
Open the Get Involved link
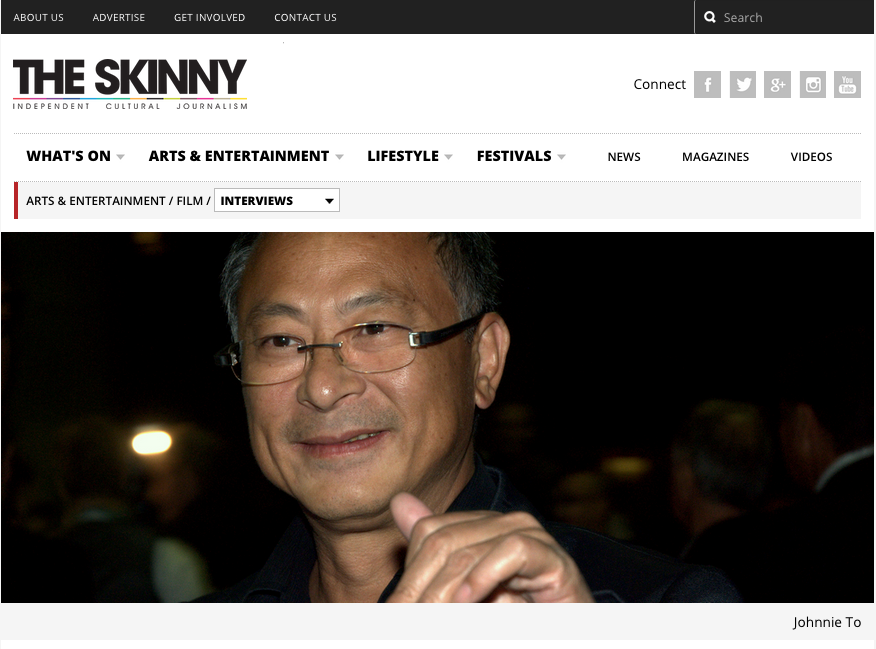(x=210, y=17)
